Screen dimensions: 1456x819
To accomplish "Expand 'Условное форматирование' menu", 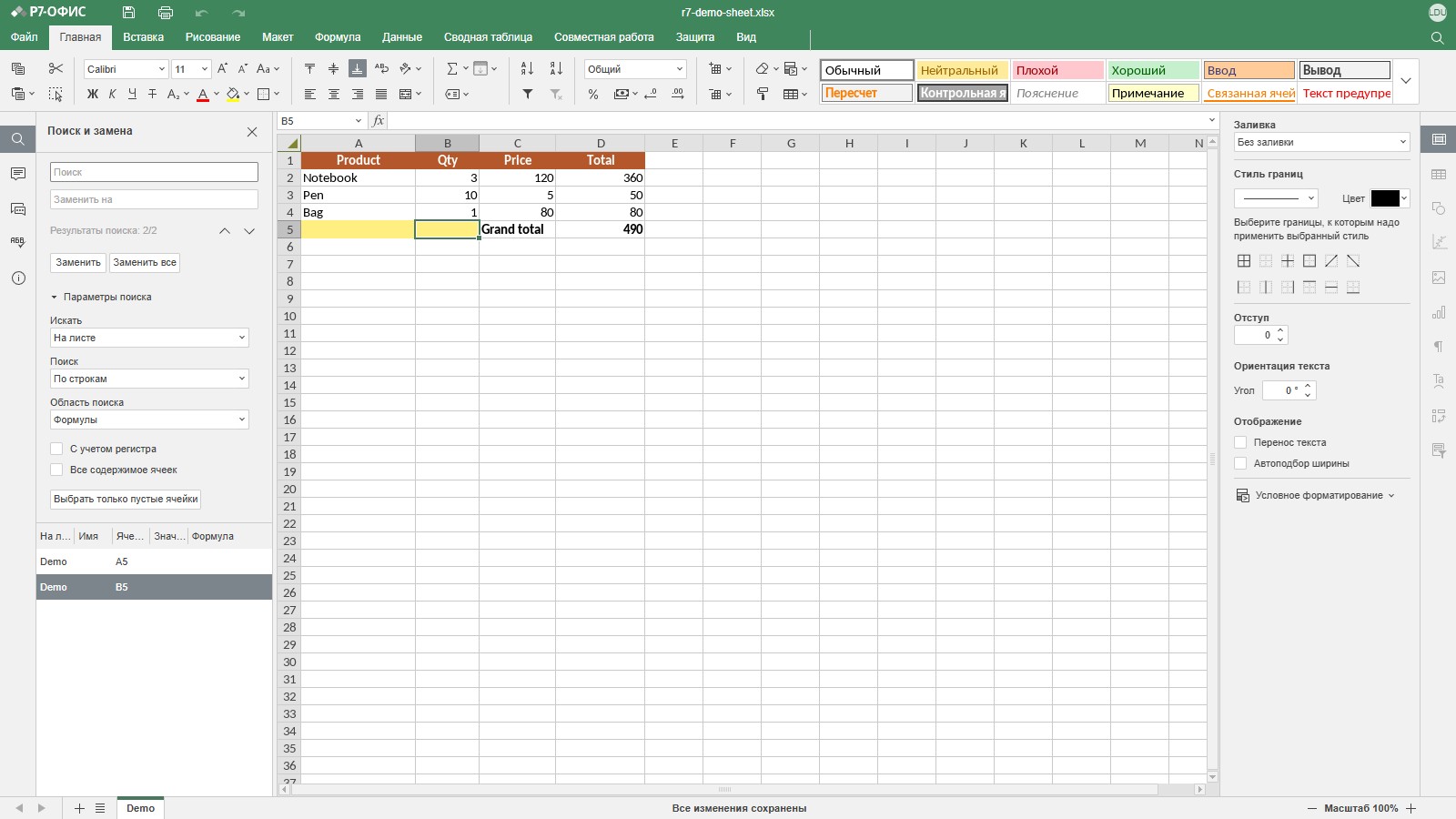I will point(1315,495).
